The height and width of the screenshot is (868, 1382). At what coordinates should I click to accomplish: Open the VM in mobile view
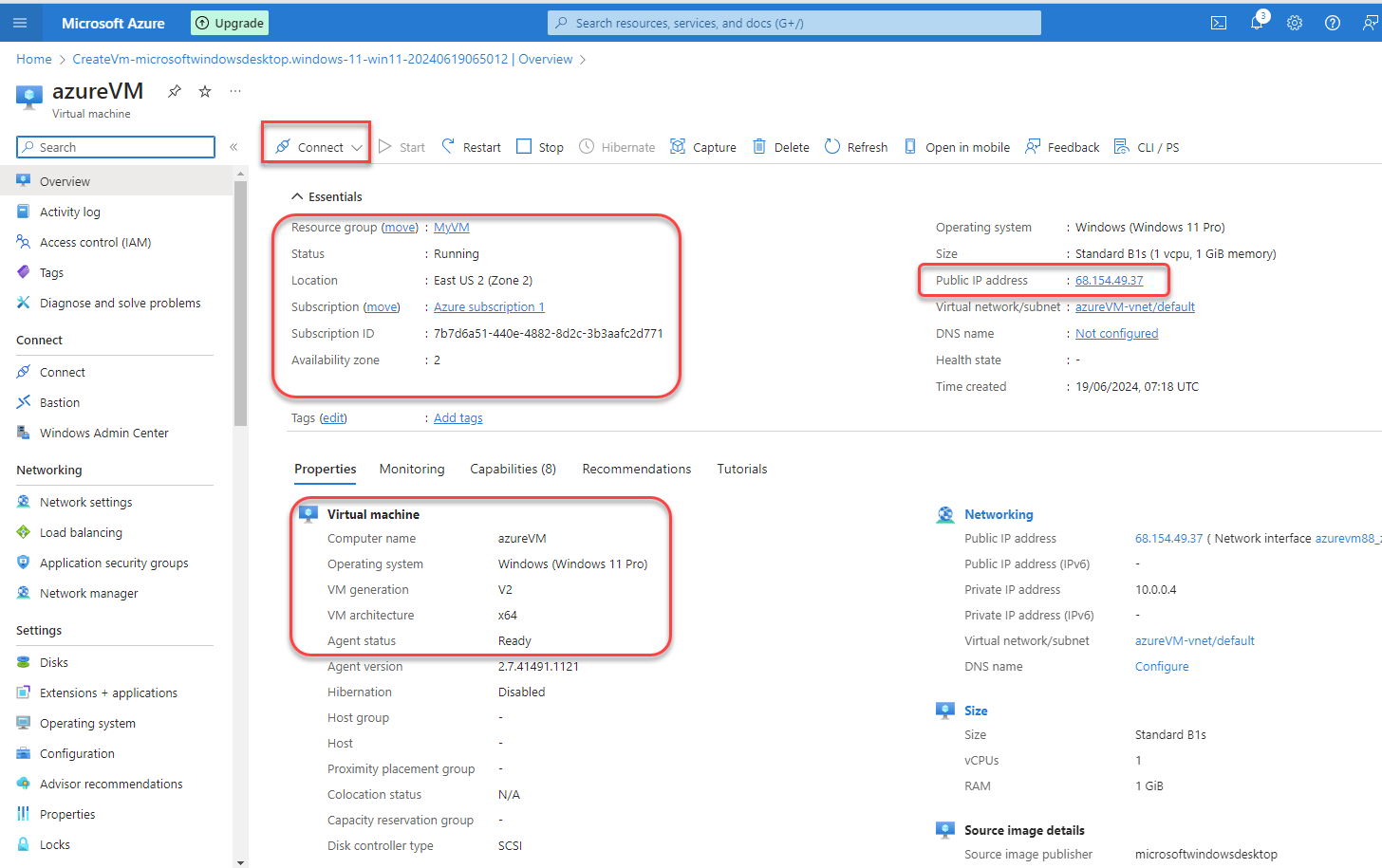[x=957, y=146]
